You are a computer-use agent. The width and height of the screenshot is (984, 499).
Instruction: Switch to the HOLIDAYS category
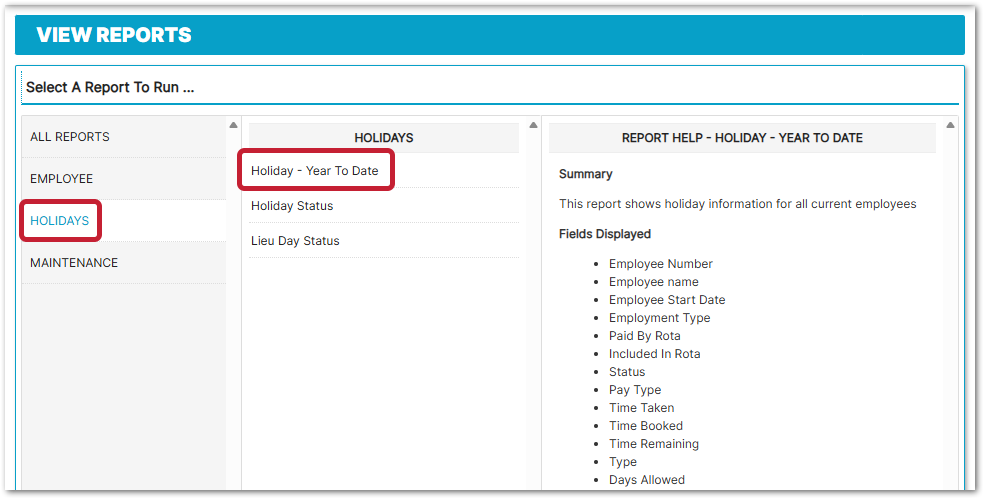(60, 221)
